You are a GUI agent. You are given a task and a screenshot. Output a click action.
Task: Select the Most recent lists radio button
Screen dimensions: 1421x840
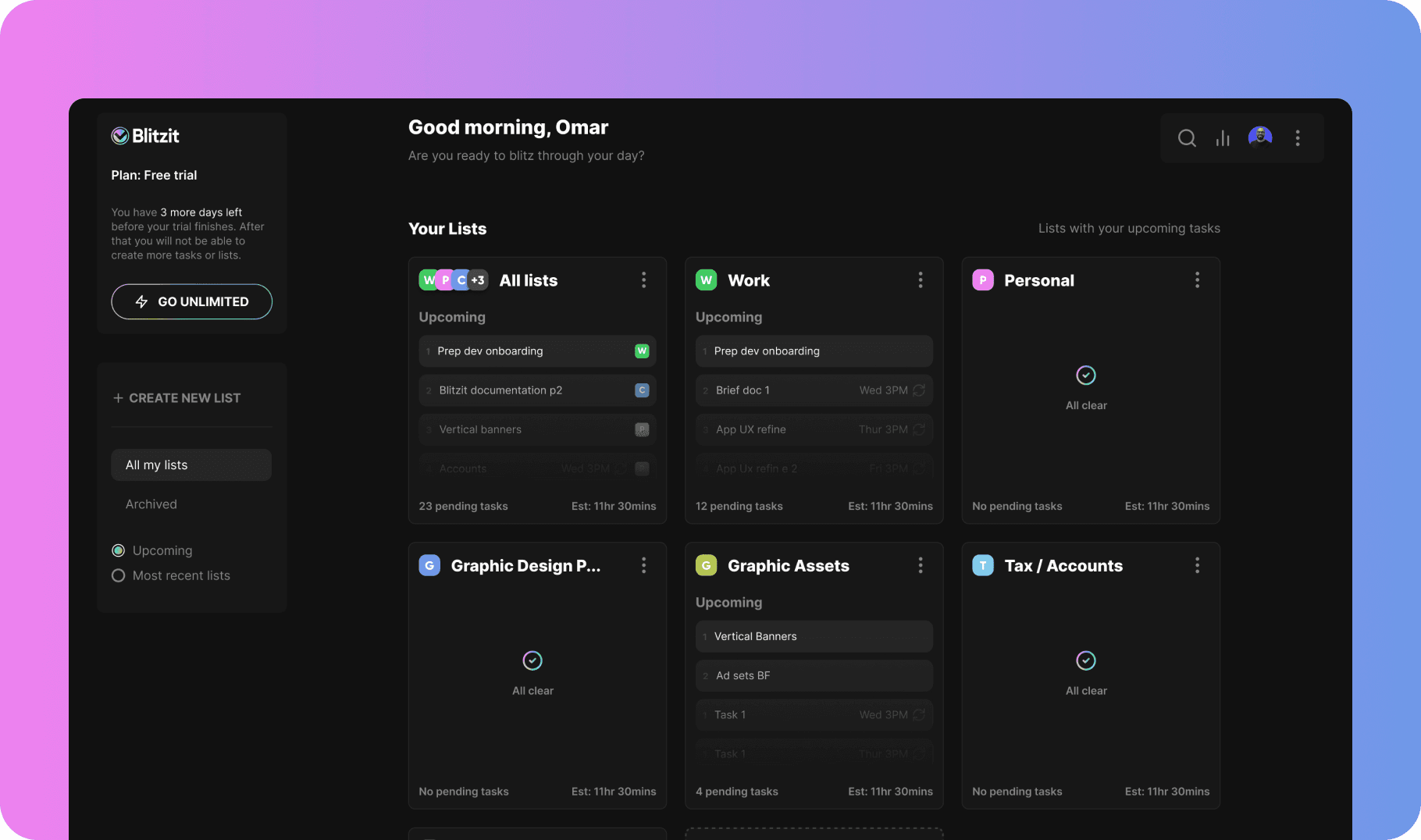pos(119,575)
